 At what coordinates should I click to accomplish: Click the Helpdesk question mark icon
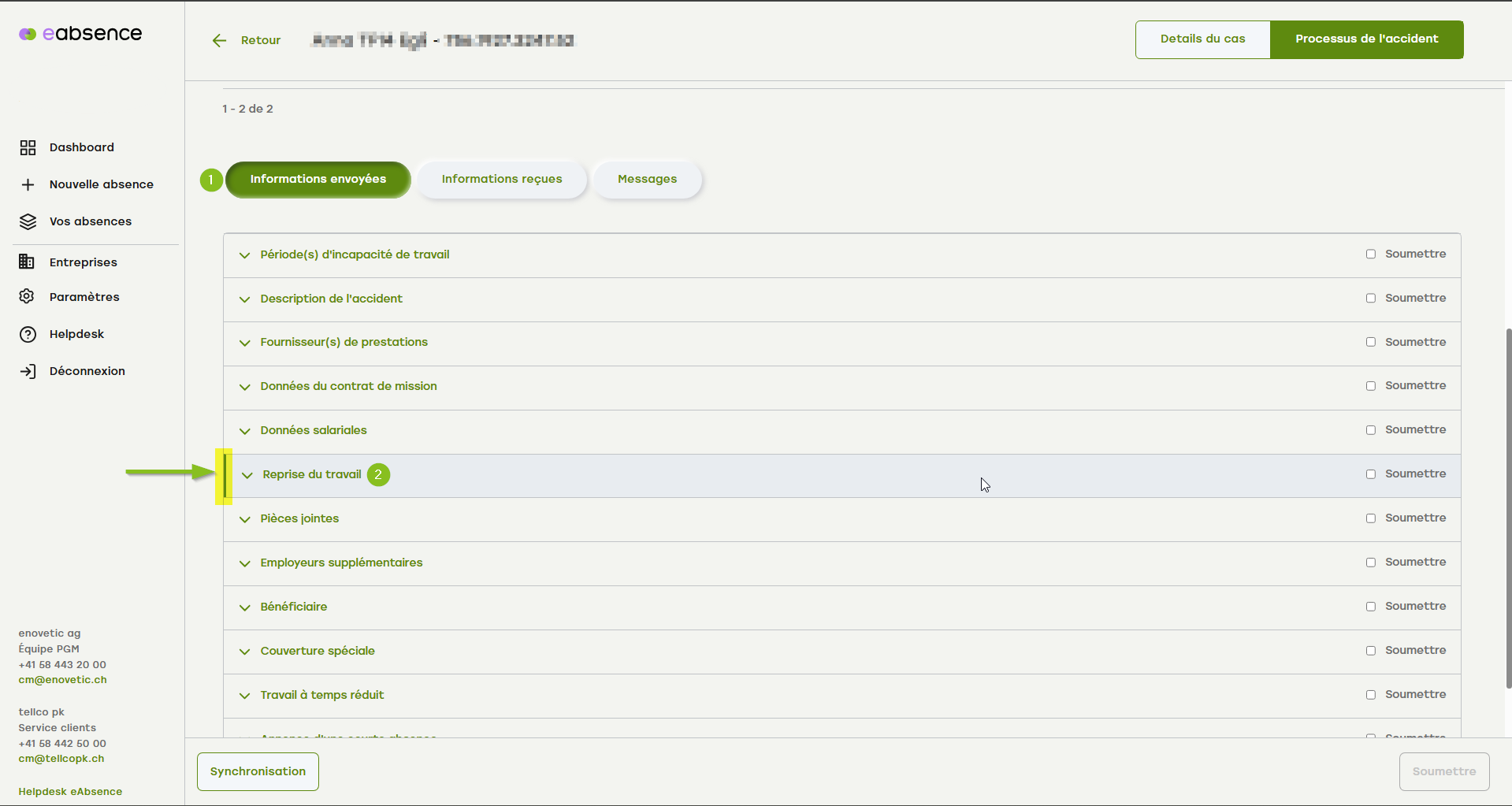point(28,334)
